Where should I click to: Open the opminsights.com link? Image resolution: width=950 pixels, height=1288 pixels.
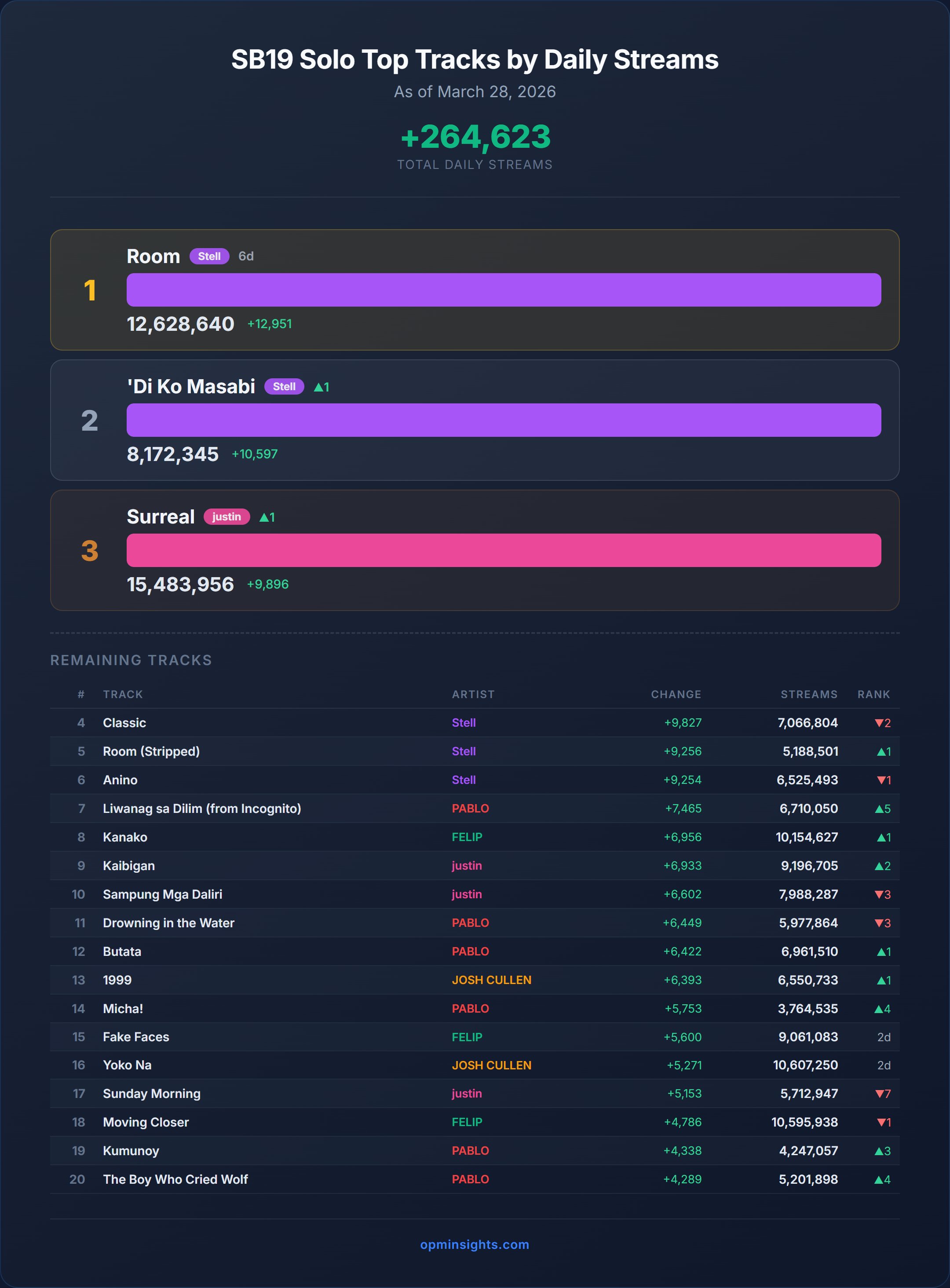475,1244
